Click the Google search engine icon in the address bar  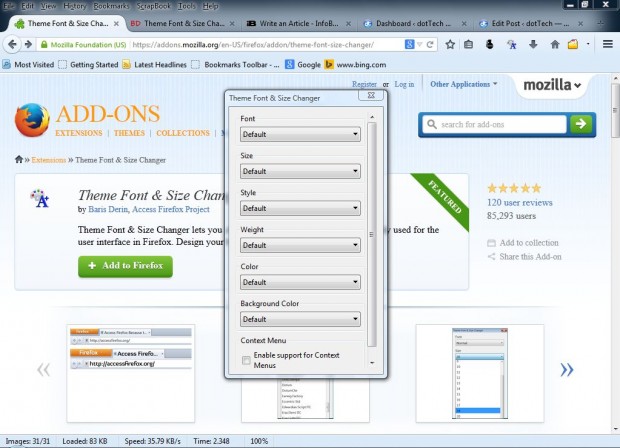(x=410, y=45)
